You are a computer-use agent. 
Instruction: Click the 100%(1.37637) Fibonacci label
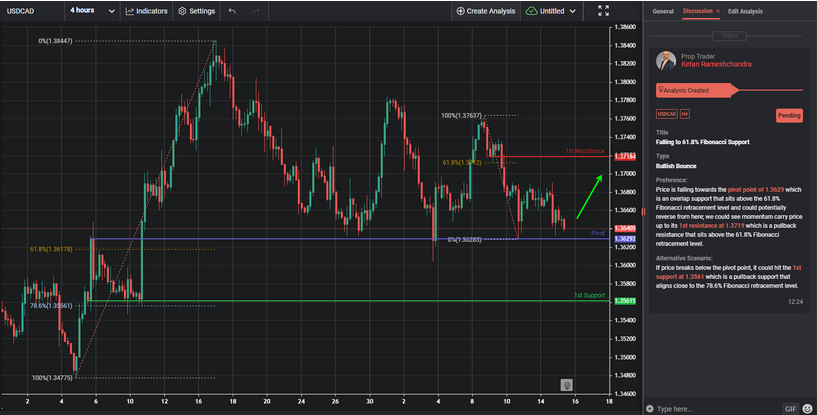click(x=461, y=115)
